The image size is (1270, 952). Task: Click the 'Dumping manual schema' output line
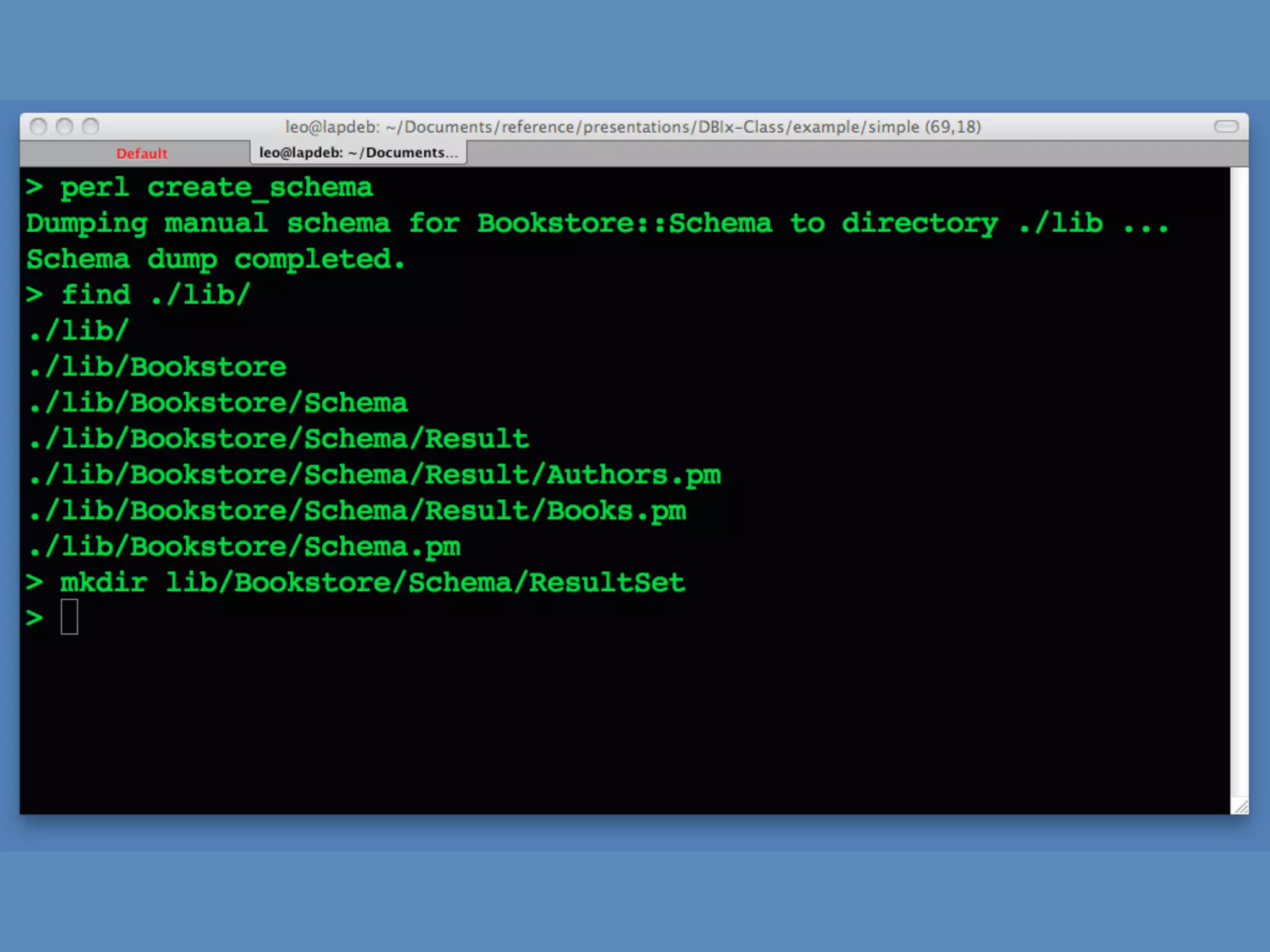(595, 223)
